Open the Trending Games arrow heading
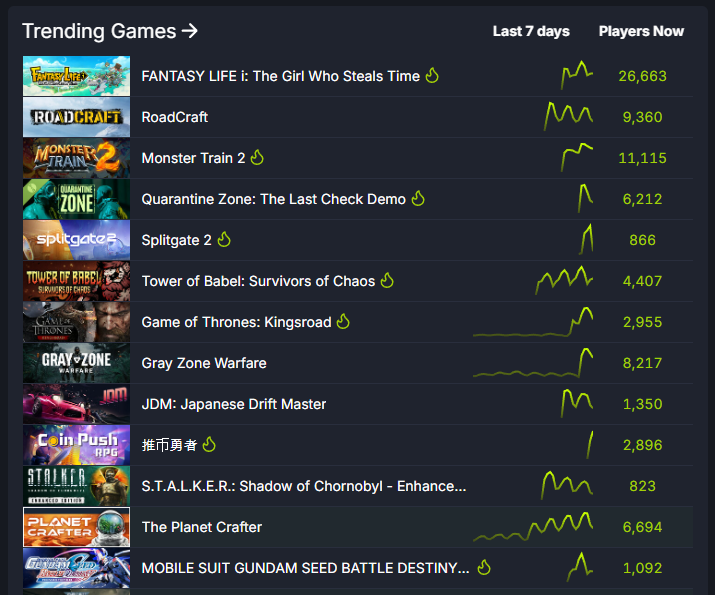This screenshot has height=595, width=715. click(110, 31)
